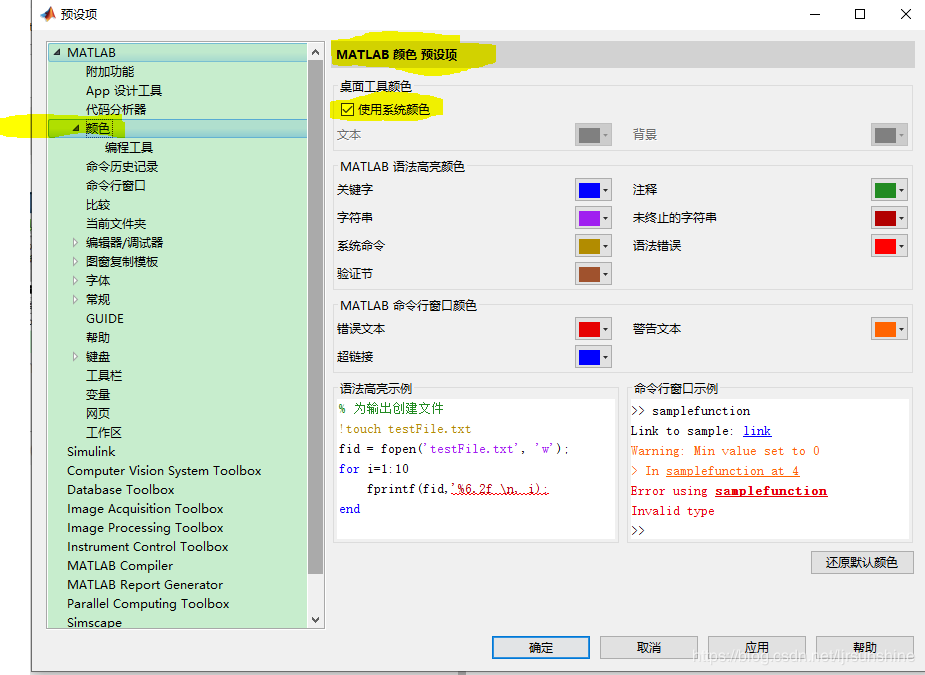This screenshot has height=675, width=925.
Task: Select MATLAB Report Generator
Action: point(145,585)
